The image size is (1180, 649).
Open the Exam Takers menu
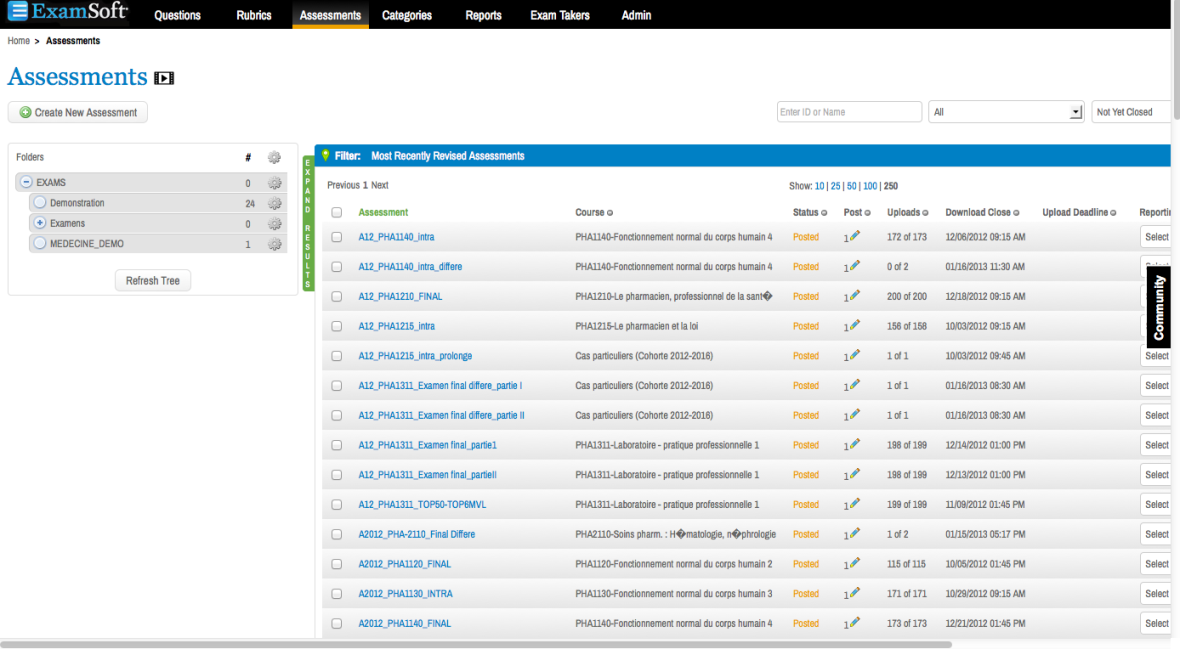point(560,15)
